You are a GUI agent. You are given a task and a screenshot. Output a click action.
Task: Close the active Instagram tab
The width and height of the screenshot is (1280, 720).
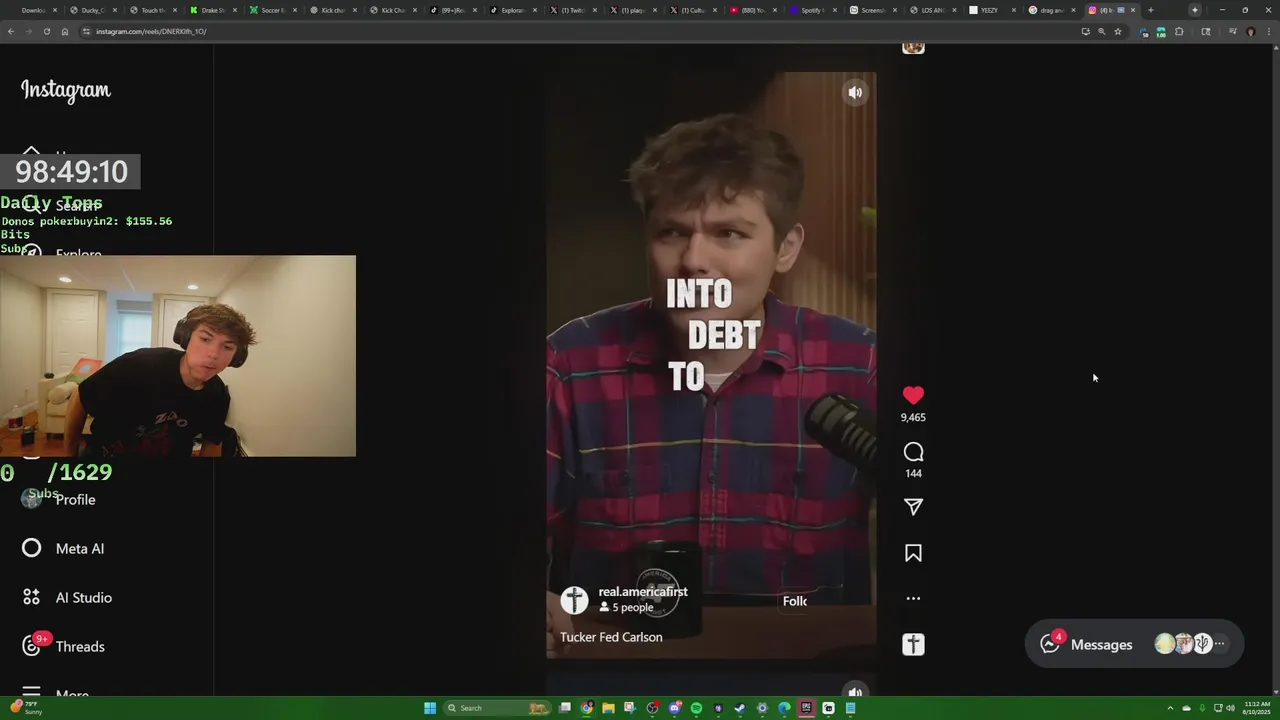click(1133, 10)
